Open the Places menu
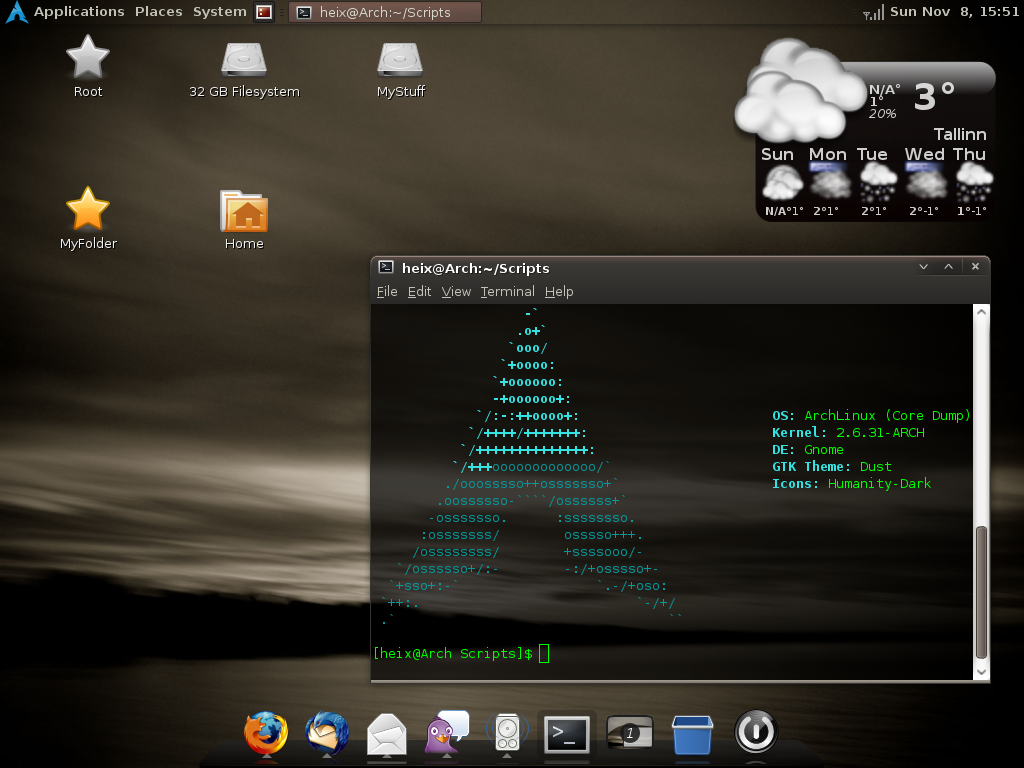This screenshot has width=1024, height=768. pos(159,12)
